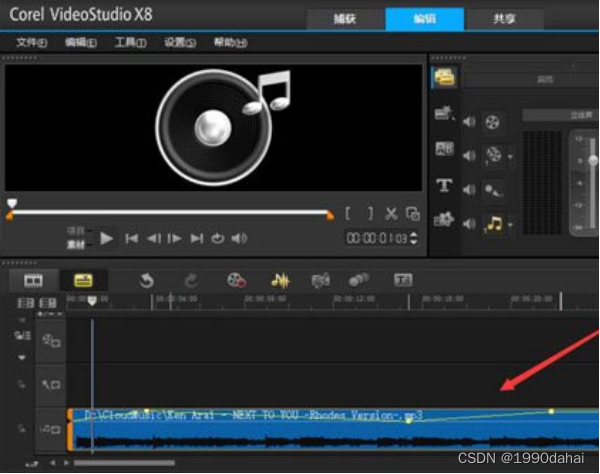Toggle ripple lock on music track

(22, 429)
